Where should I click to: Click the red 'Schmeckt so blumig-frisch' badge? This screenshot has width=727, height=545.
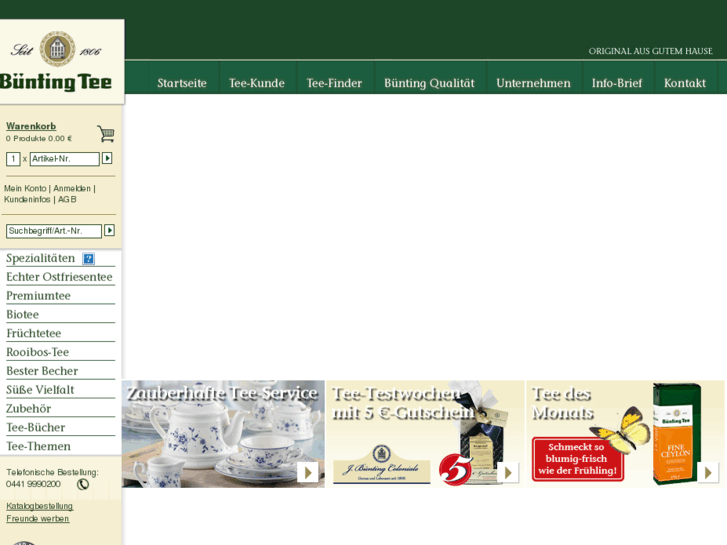[x=577, y=459]
